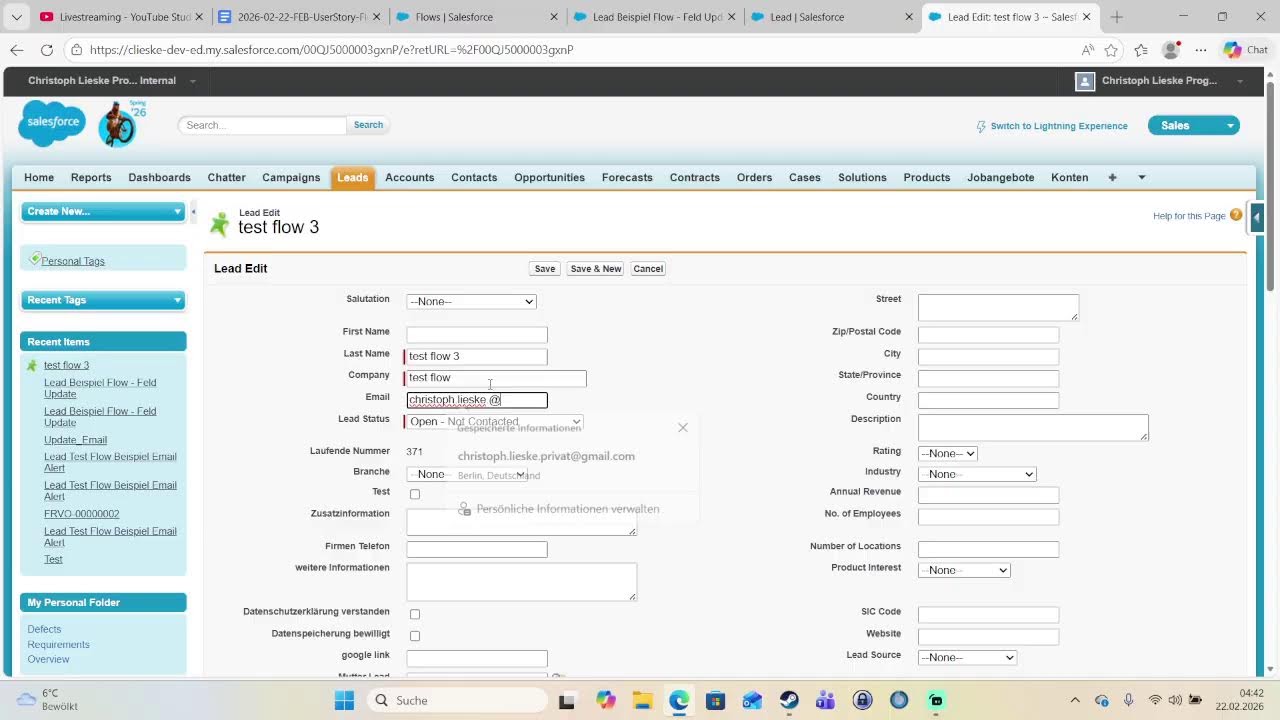This screenshot has width=1280, height=720.
Task: Reload the page with the refresh icon
Action: click(47, 49)
